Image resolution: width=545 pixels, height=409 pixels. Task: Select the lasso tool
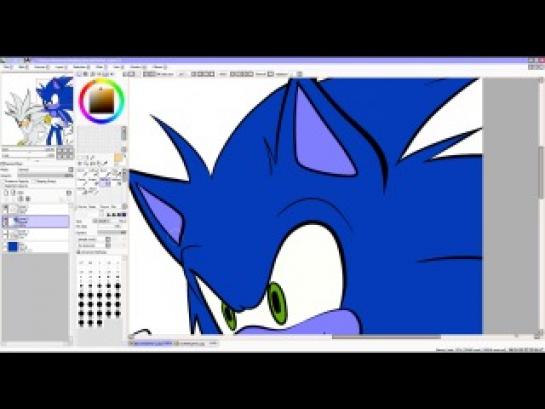[x=87, y=157]
